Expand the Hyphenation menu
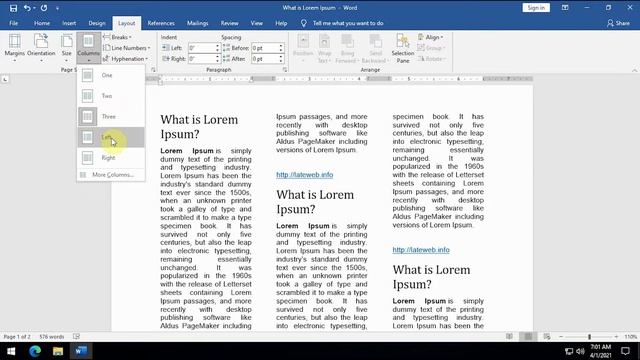This screenshot has height=360, width=640. [x=126, y=59]
